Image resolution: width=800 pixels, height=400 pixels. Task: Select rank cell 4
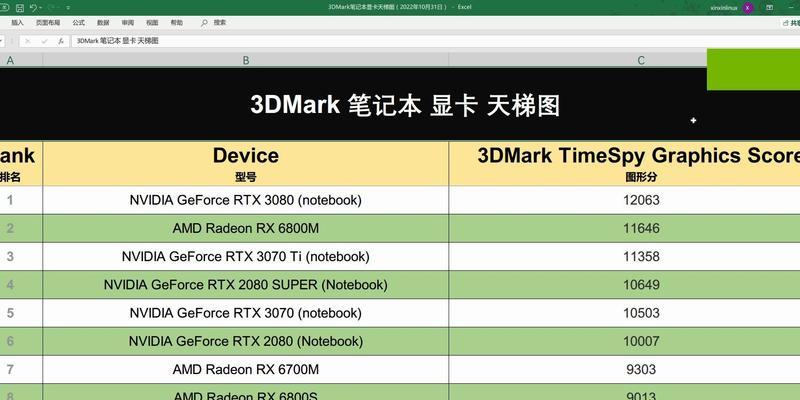(x=21, y=285)
